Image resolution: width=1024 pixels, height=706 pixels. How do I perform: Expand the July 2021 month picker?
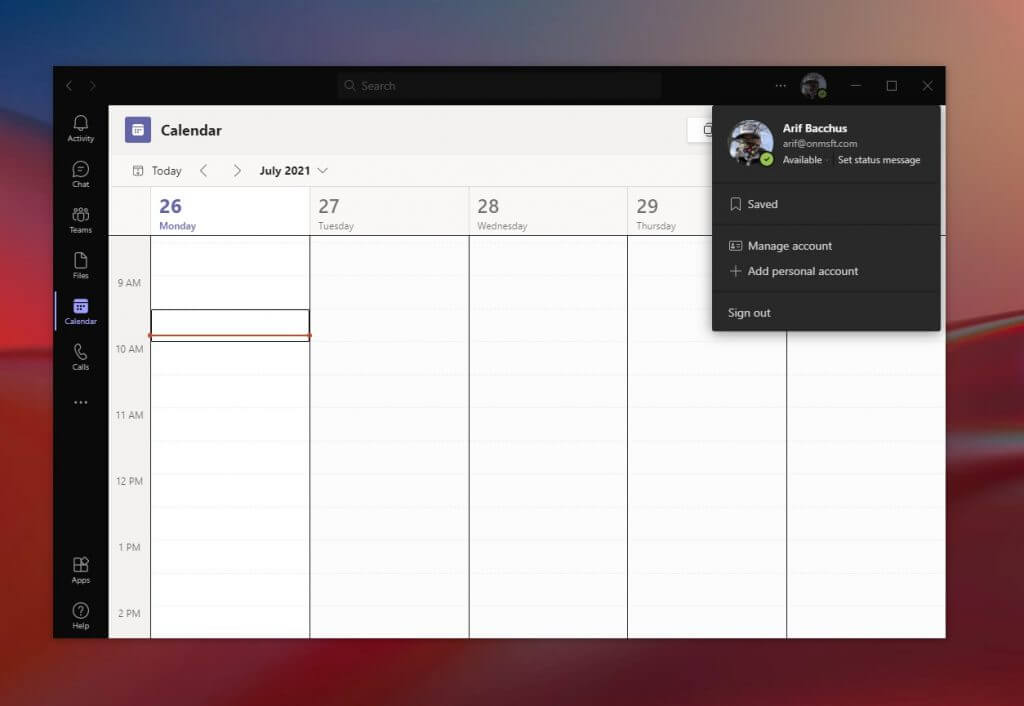click(x=293, y=170)
